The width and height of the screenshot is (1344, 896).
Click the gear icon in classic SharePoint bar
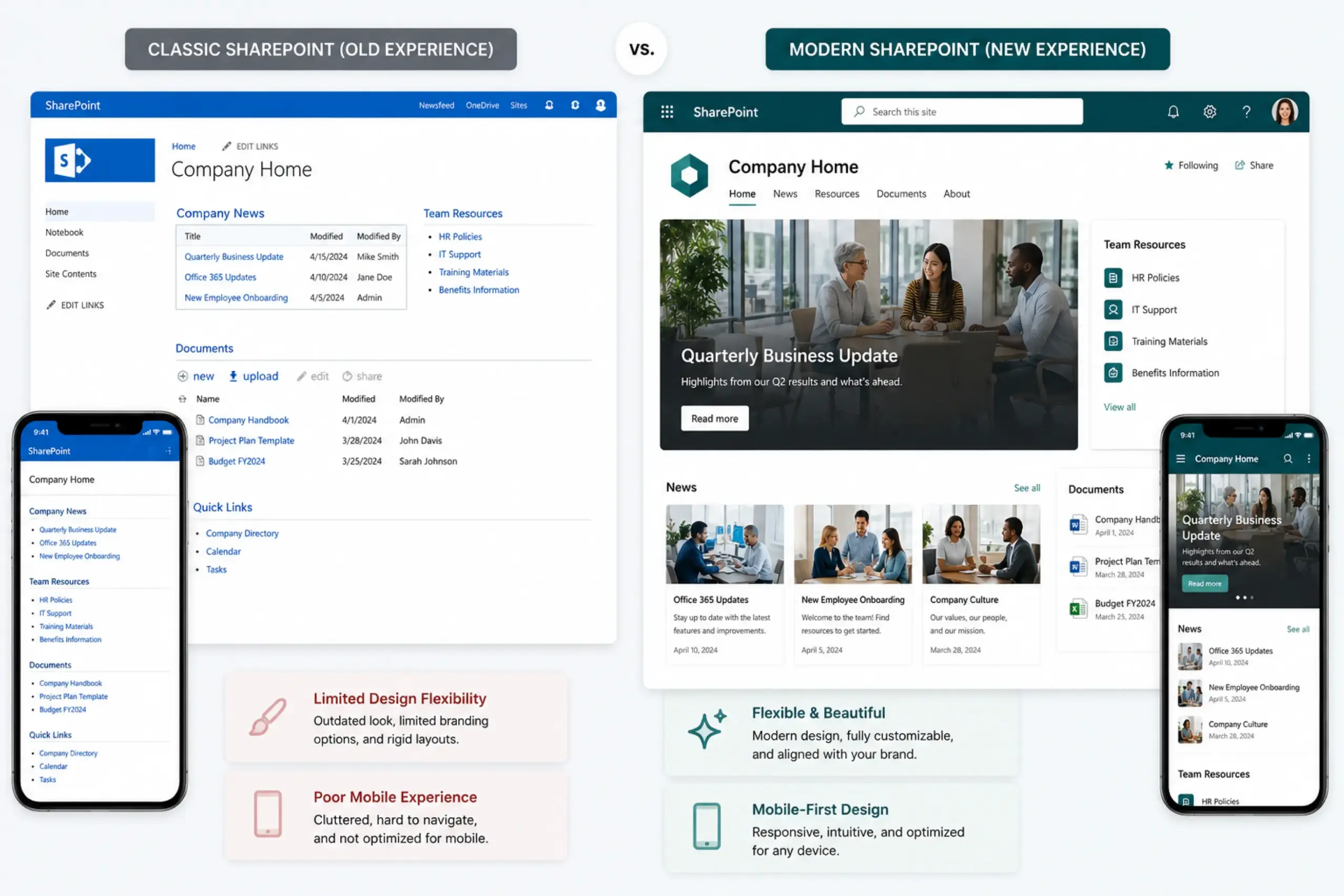575,105
